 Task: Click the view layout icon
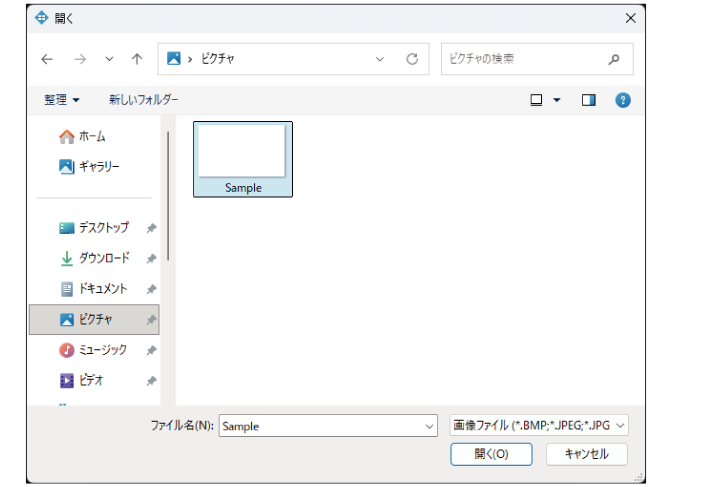pos(536,100)
